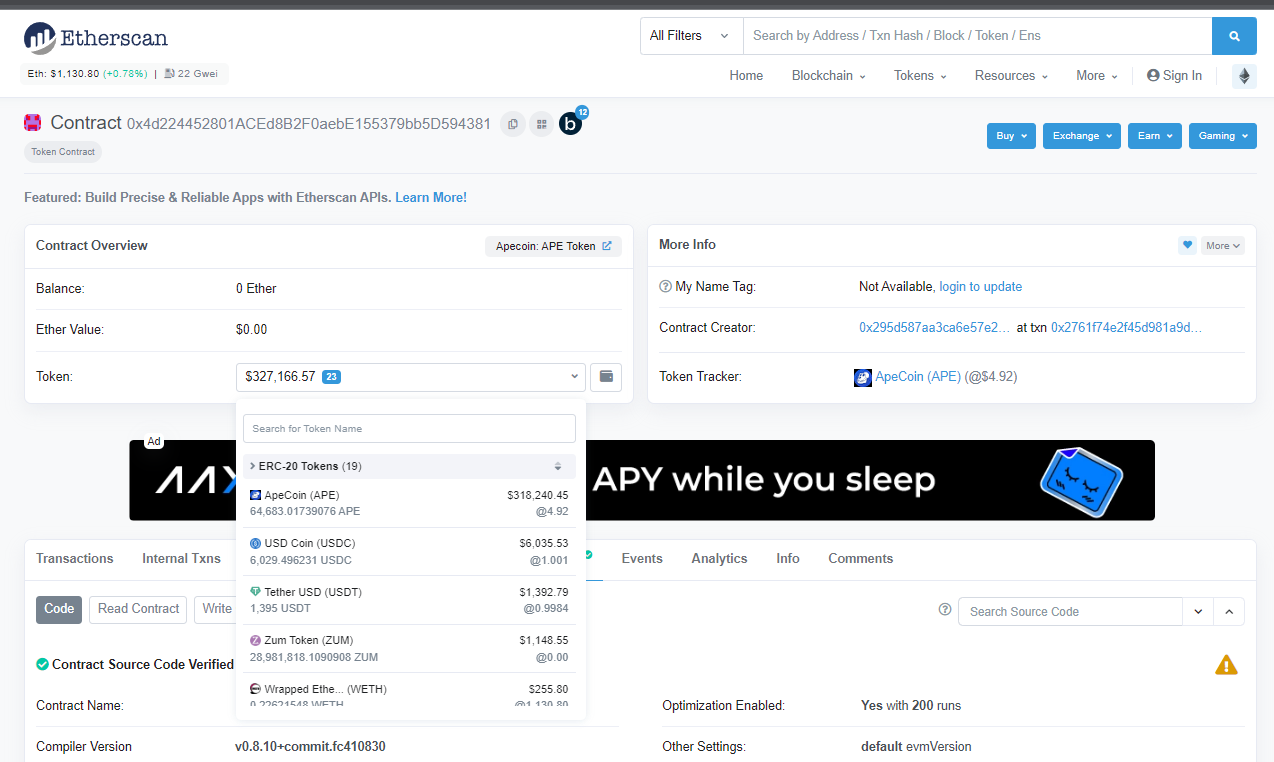1274x762 pixels.
Task: Click the Token Contract label badge
Action: pyautogui.click(x=63, y=152)
